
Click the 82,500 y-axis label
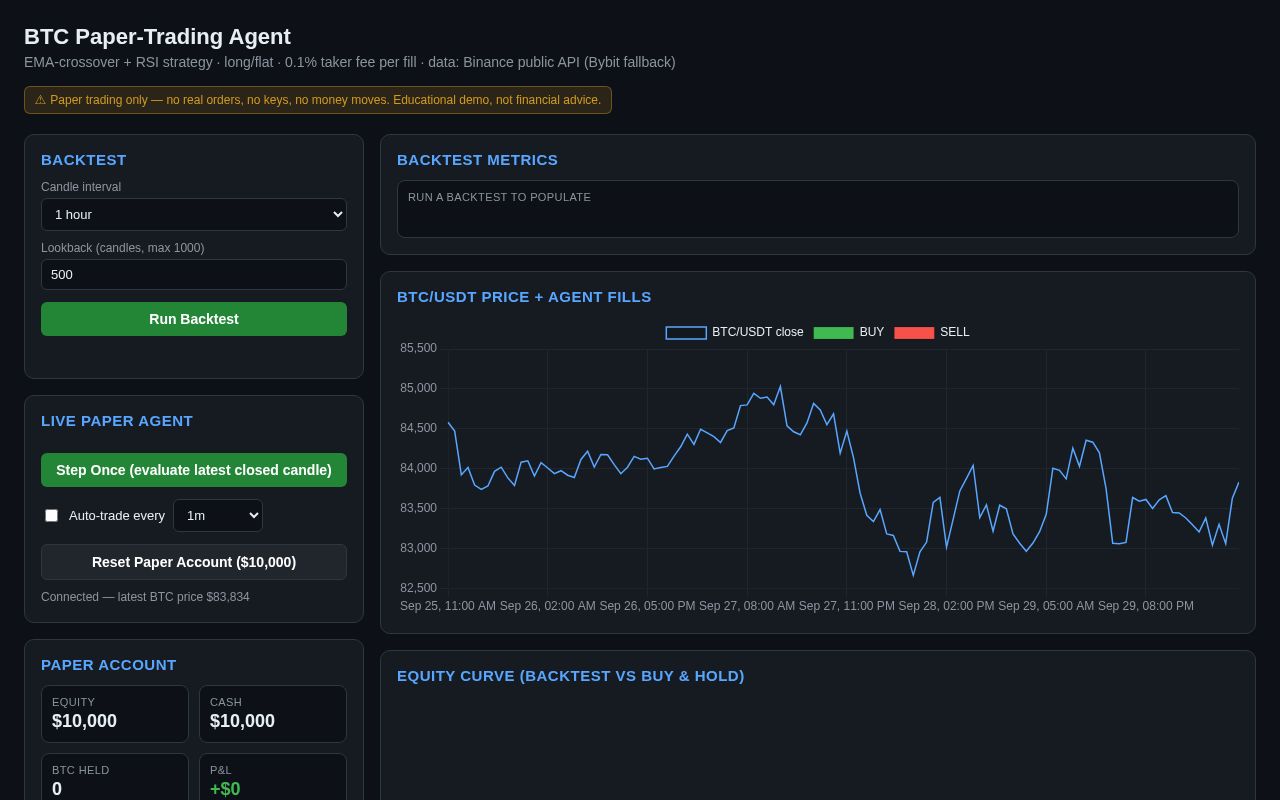[418, 588]
